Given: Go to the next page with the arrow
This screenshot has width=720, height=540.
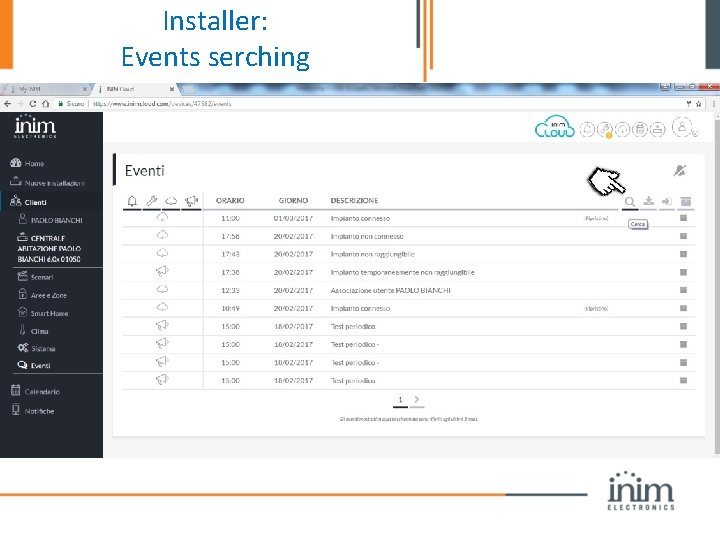Looking at the screenshot, I should [x=416, y=400].
